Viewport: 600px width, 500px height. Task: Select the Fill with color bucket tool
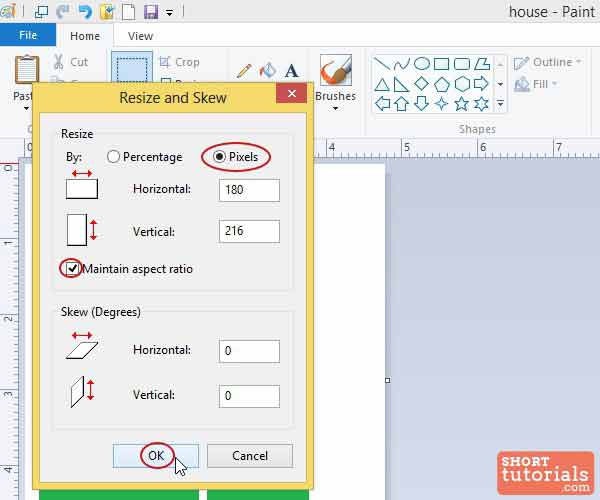pyautogui.click(x=267, y=71)
